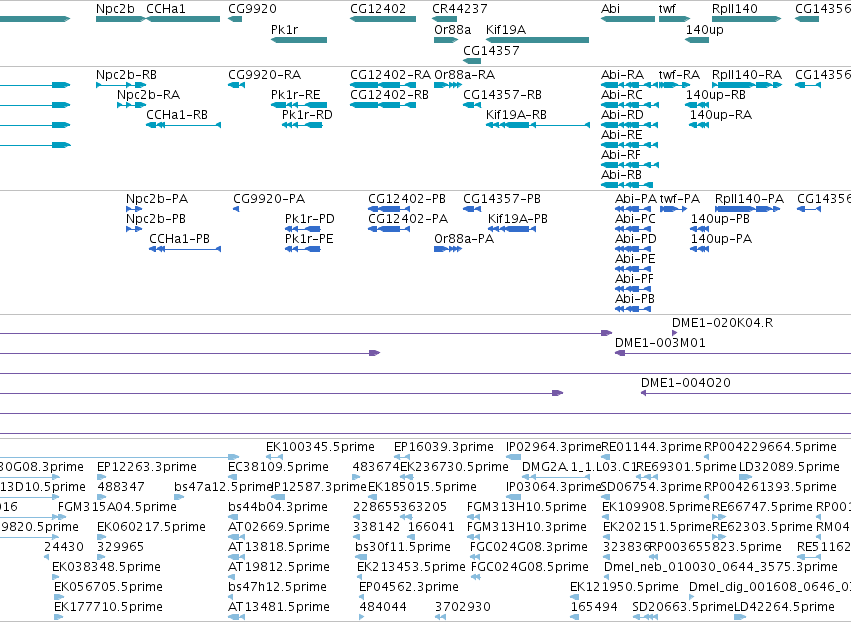Select the CG12402 gene feature
The width and height of the screenshot is (851, 622).
coord(383,19)
